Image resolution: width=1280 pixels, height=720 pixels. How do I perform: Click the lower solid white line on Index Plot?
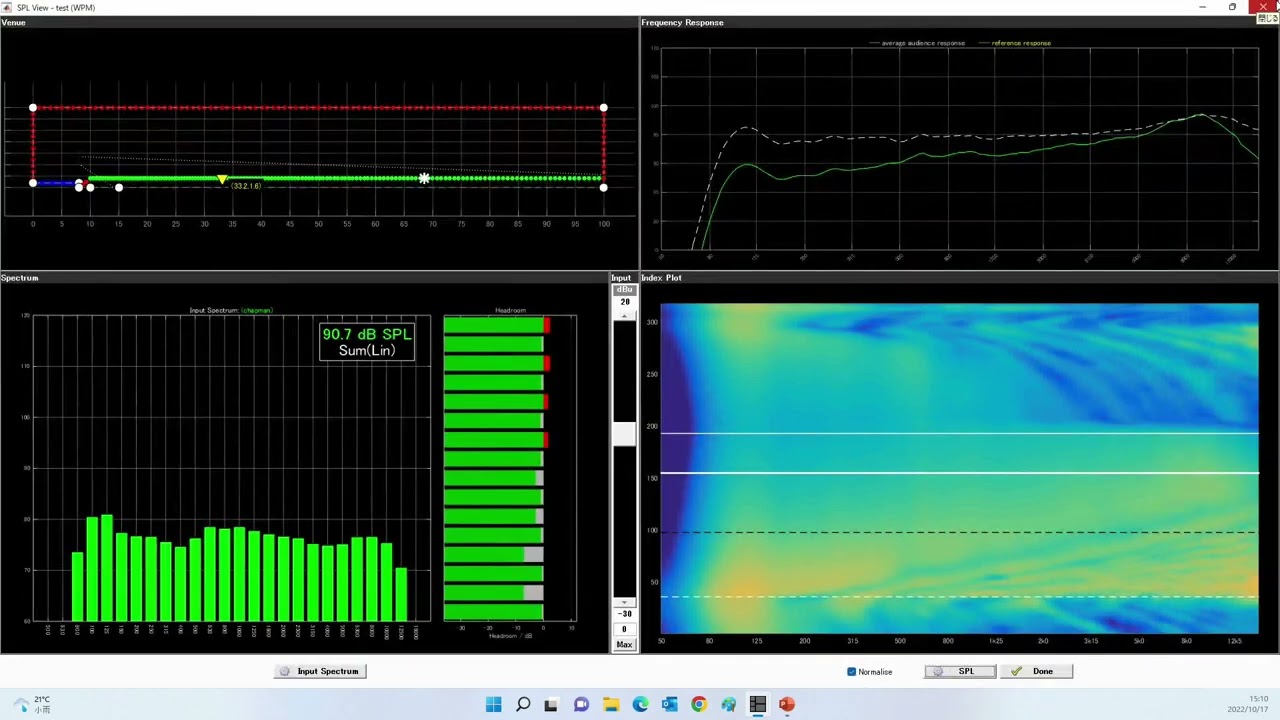(959, 472)
